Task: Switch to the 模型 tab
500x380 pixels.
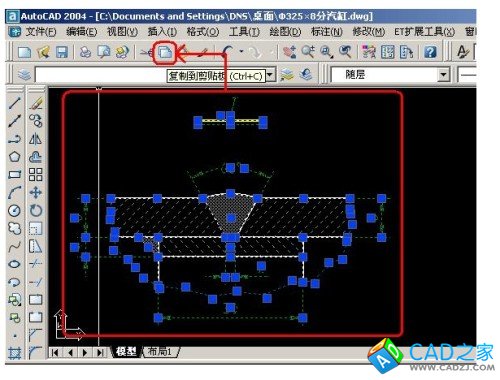Action: [x=126, y=351]
